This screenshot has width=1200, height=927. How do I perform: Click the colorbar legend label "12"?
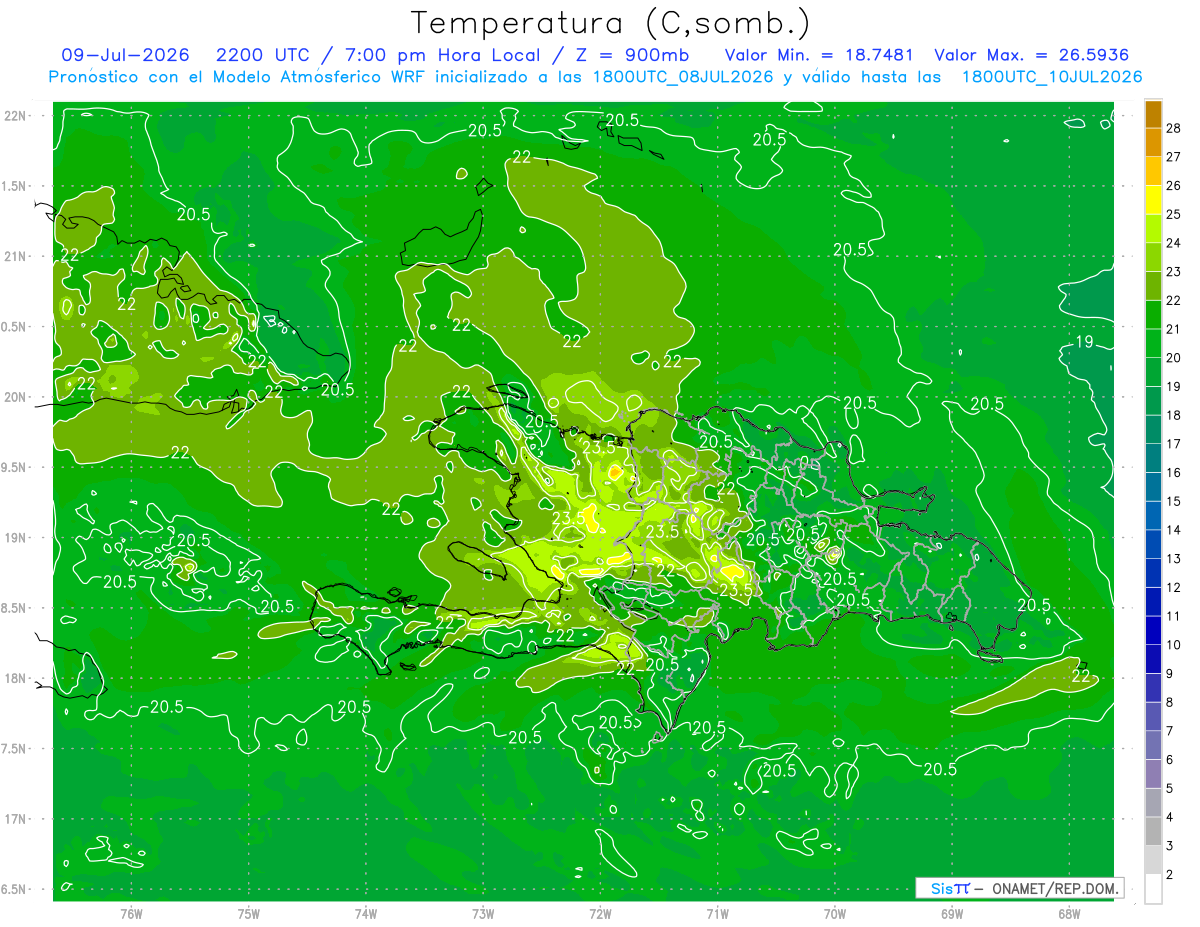(x=1174, y=587)
